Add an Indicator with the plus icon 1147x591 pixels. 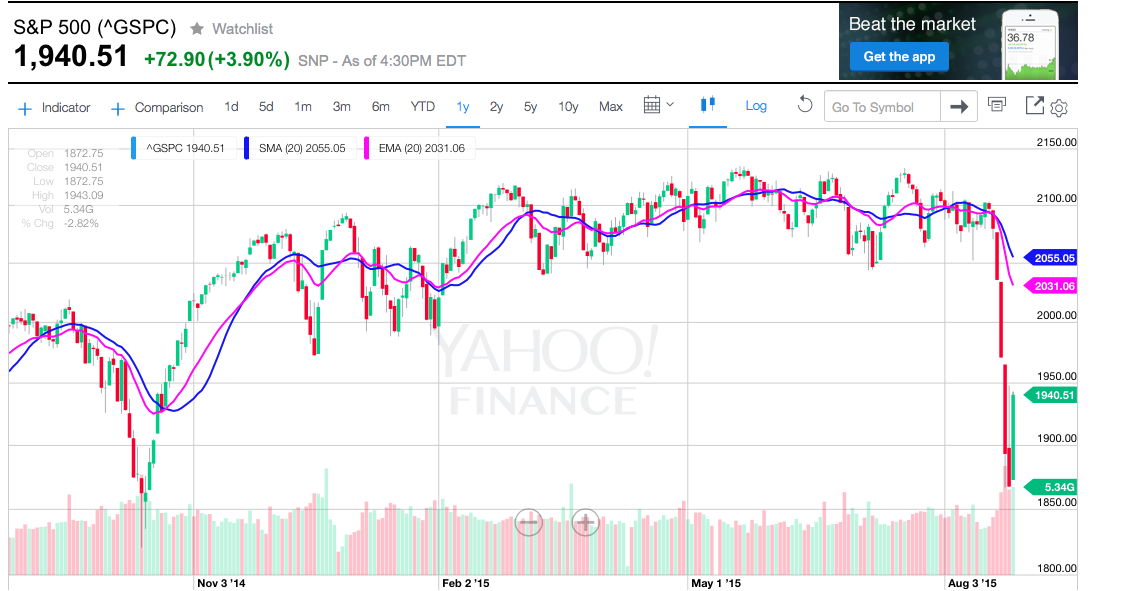(25, 108)
